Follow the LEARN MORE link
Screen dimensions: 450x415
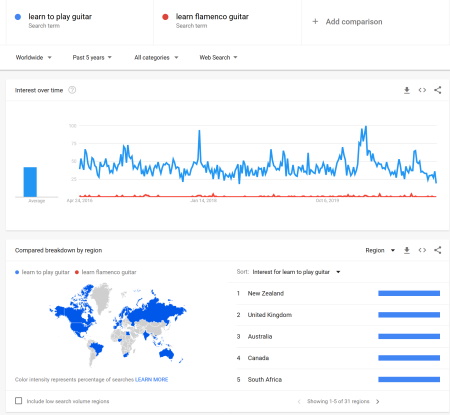(x=151, y=380)
